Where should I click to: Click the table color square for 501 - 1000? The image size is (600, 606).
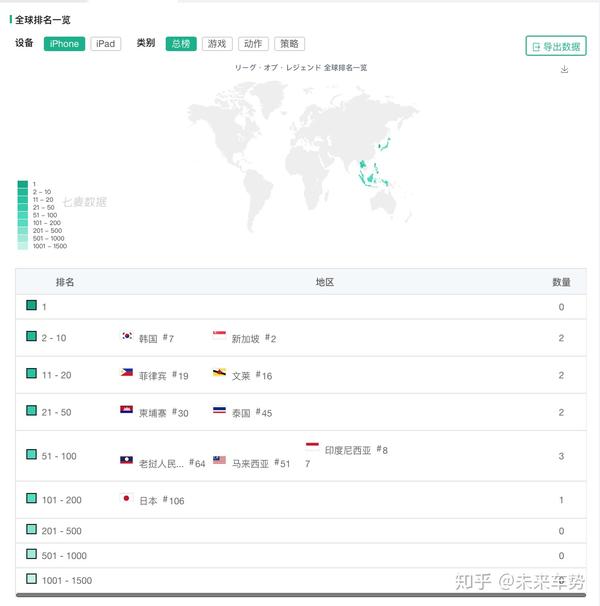coord(31,553)
